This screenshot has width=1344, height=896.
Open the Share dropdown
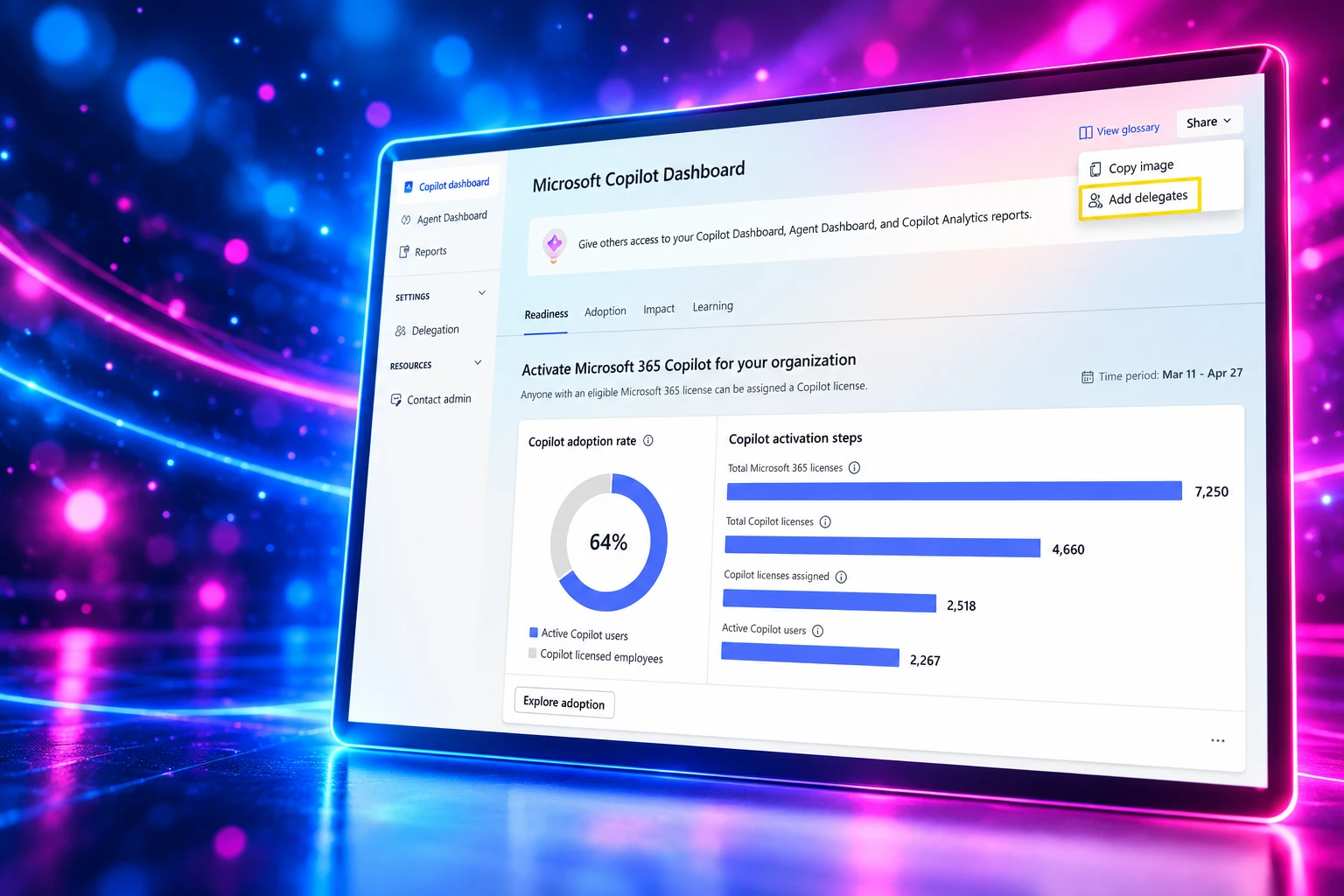[1209, 122]
